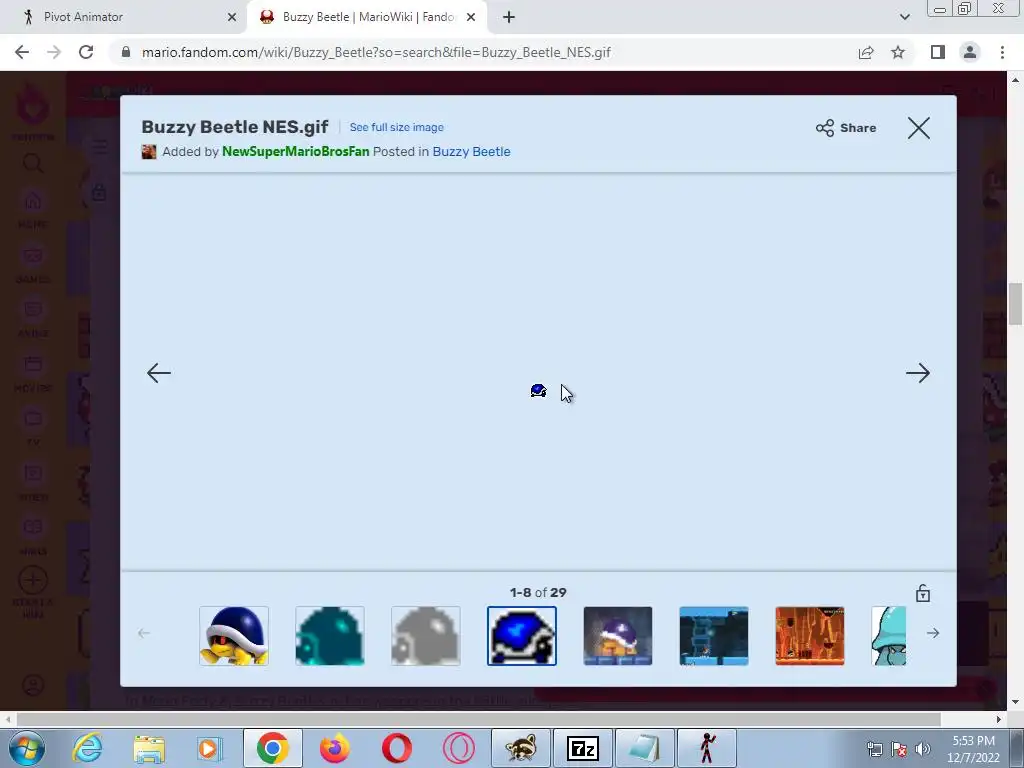Select the orange lava level thumbnail
This screenshot has height=768, width=1024.
(810, 635)
